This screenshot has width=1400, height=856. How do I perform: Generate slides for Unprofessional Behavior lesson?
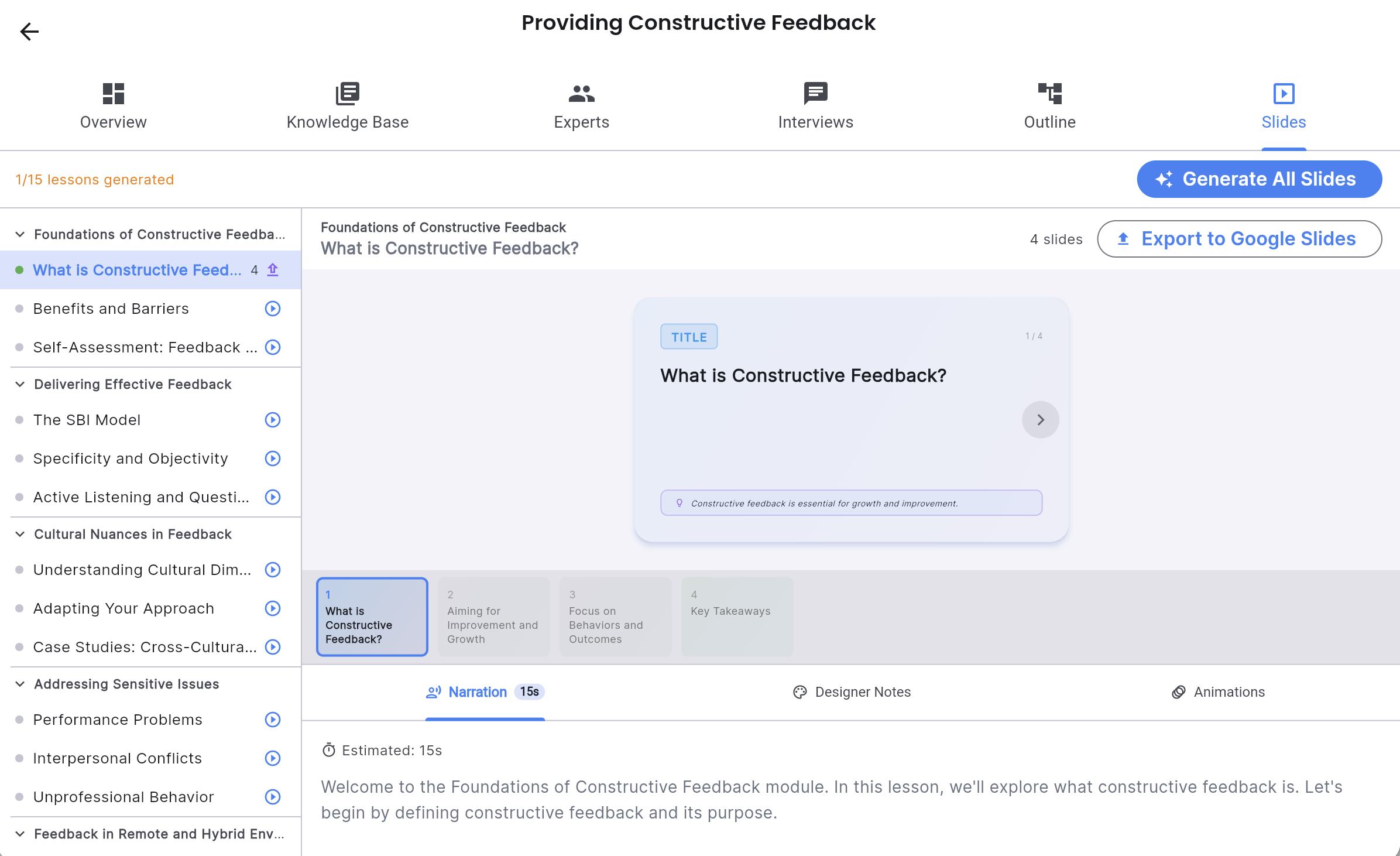coord(272,797)
